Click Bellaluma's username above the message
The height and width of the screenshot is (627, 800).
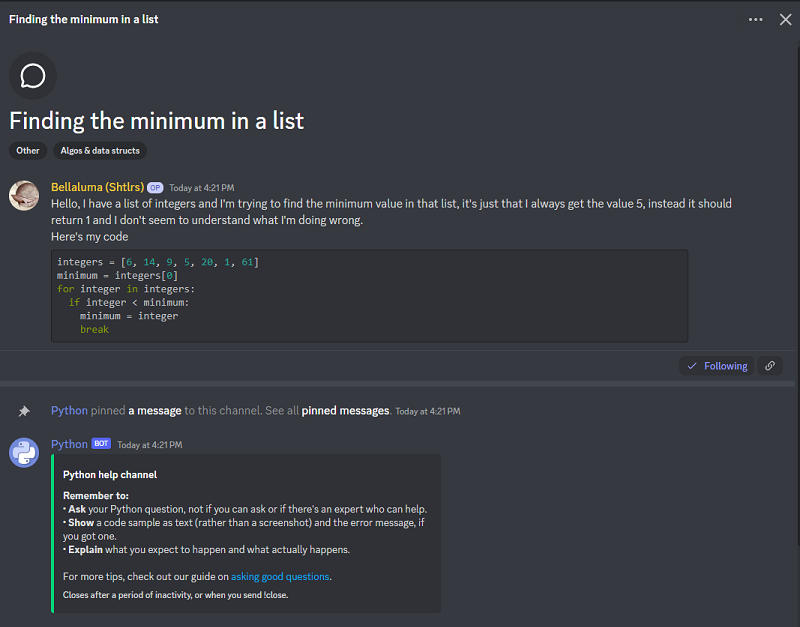[x=97, y=187]
